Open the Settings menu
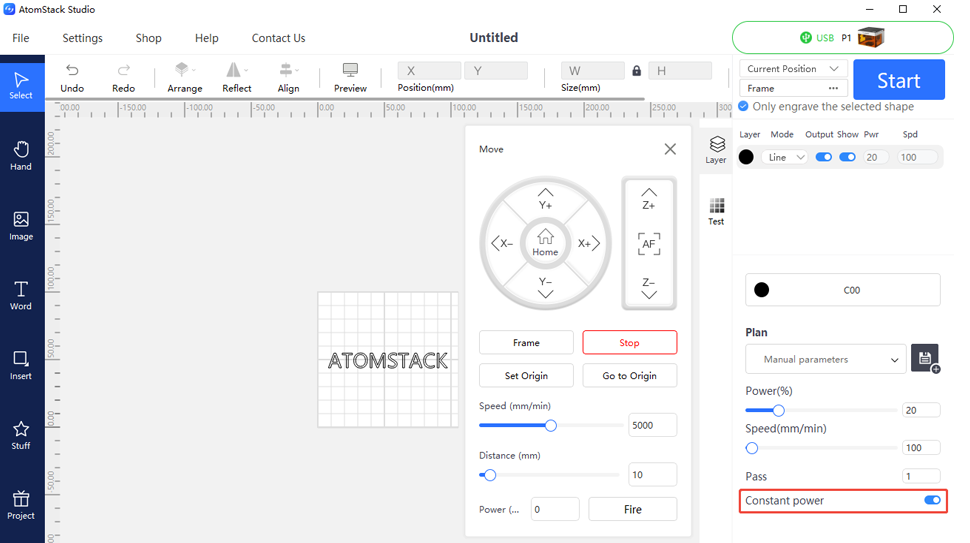This screenshot has height=543, width=970. tap(82, 38)
